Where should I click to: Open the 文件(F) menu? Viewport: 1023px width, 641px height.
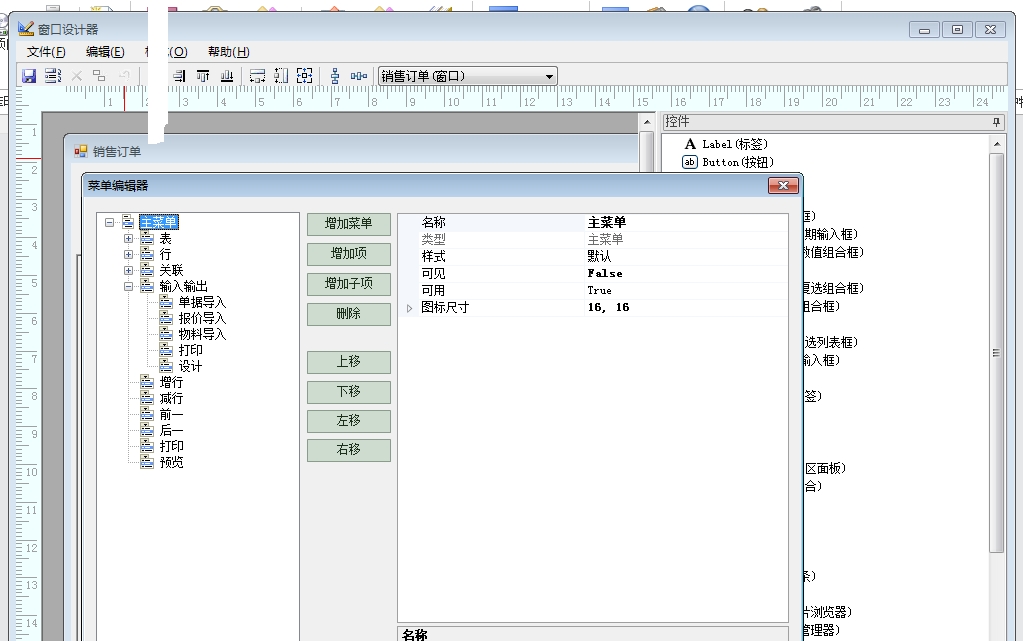[x=46, y=52]
